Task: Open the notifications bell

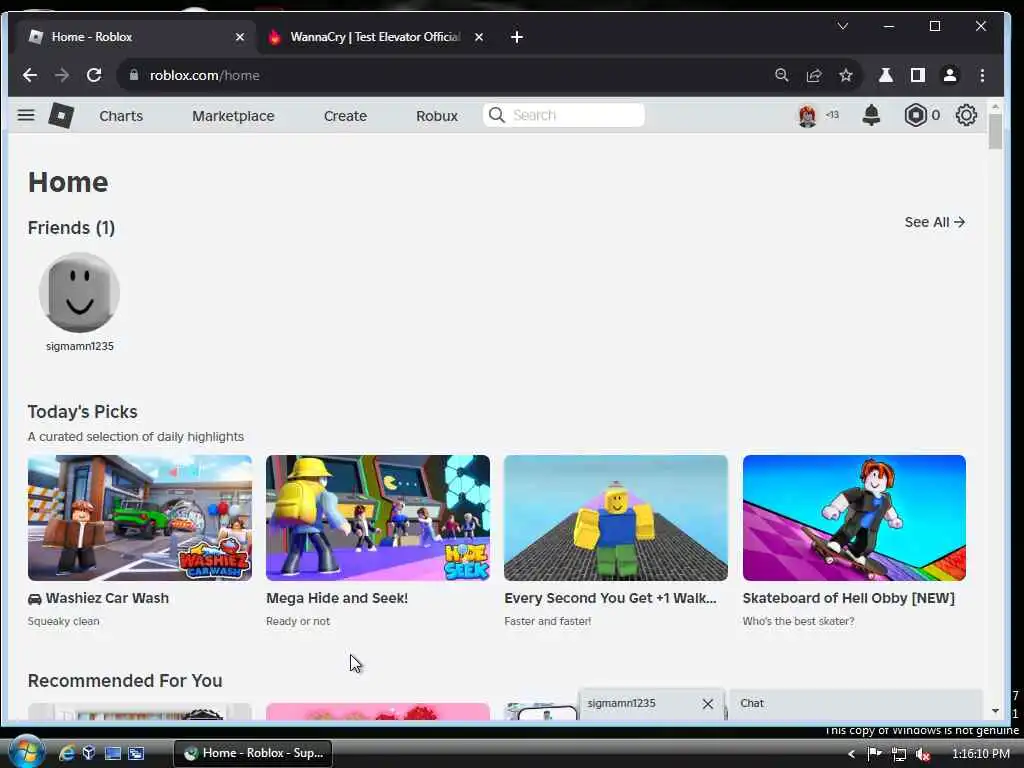Action: pos(871,116)
